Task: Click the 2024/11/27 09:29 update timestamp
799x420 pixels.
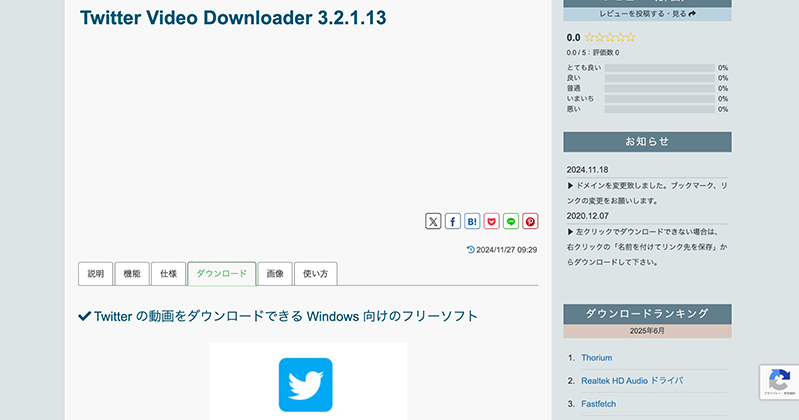Action: click(502, 250)
